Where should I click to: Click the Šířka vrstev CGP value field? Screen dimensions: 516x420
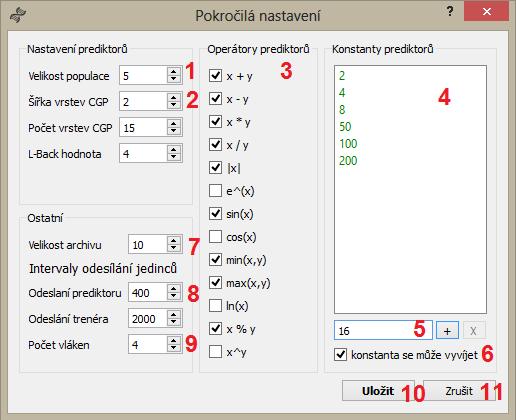point(143,102)
